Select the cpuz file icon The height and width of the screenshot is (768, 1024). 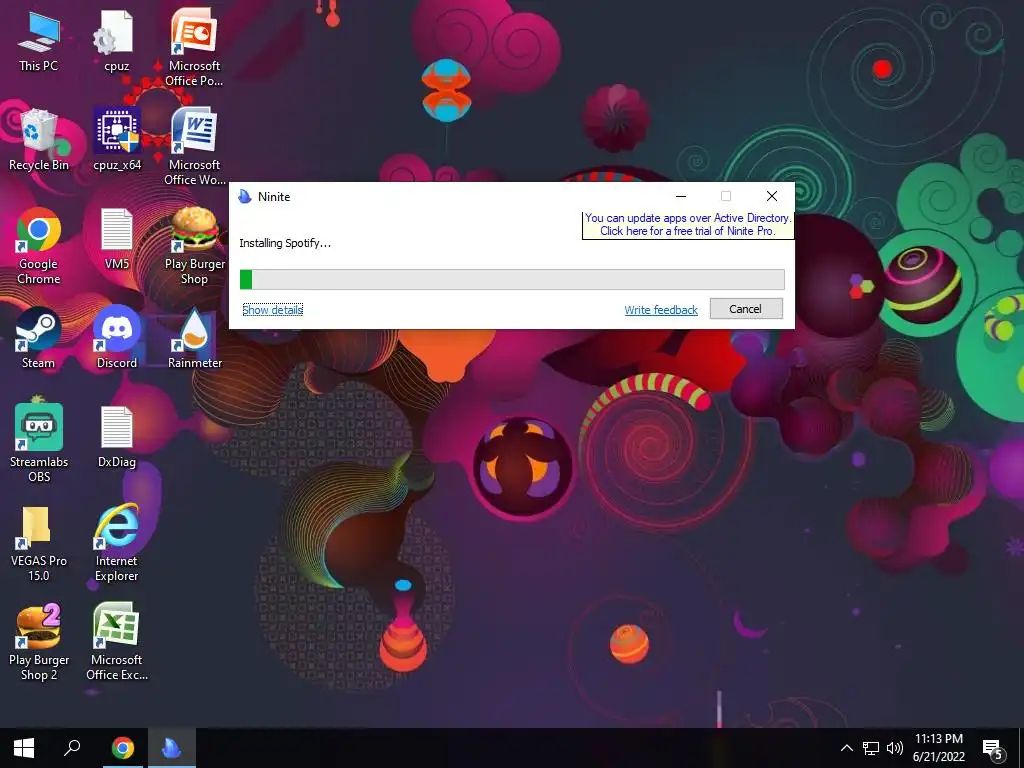click(x=116, y=41)
